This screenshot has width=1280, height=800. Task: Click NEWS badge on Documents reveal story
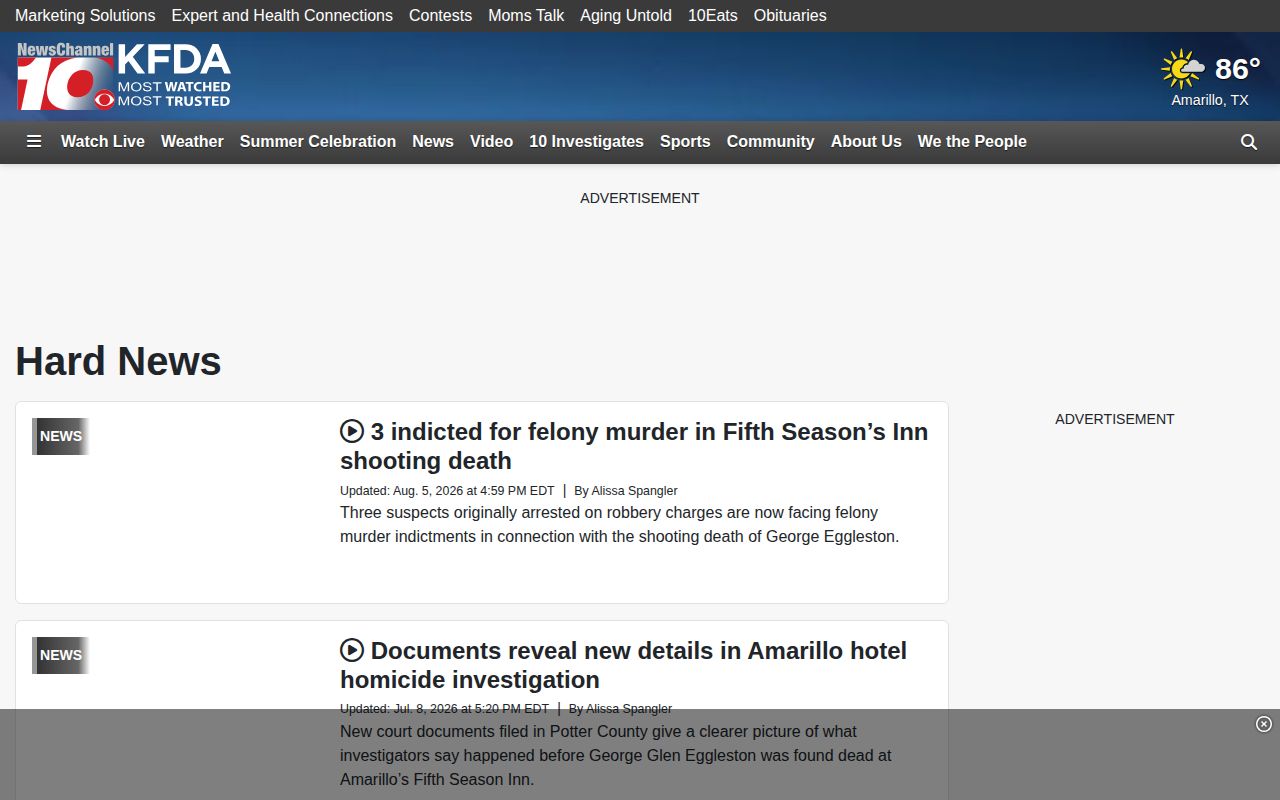pos(61,655)
